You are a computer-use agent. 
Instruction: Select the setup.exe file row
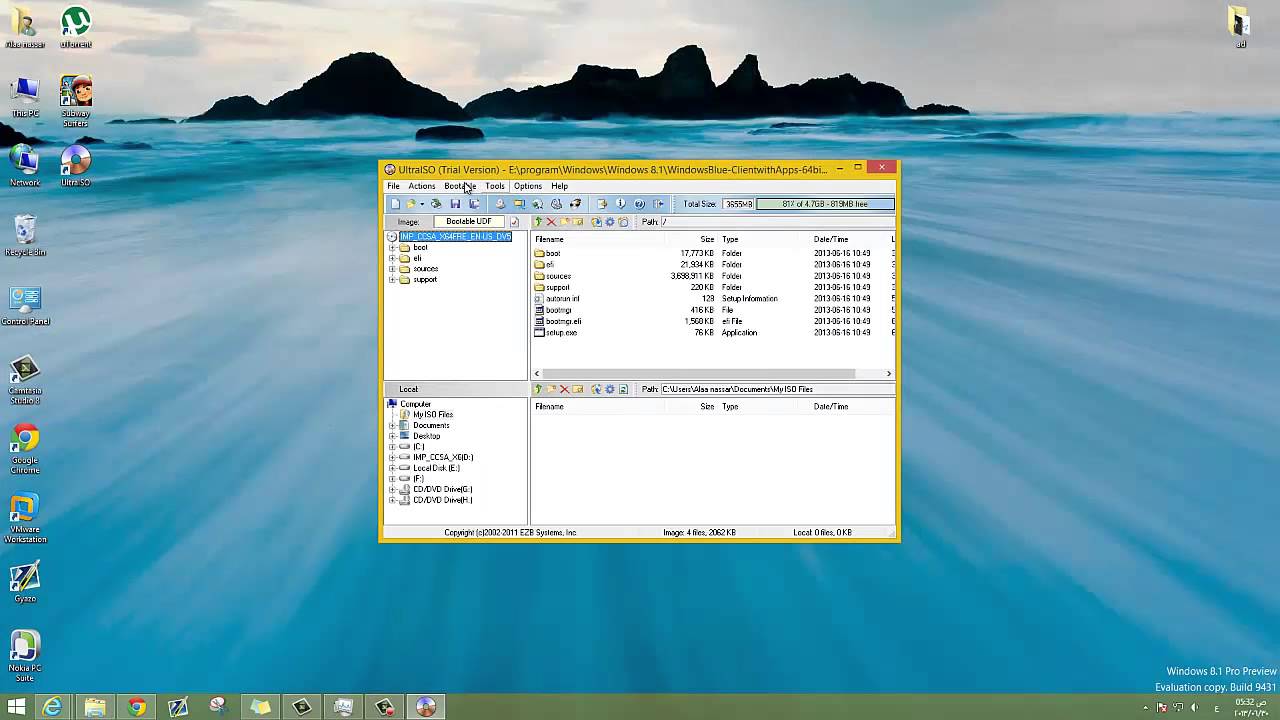click(x=712, y=333)
